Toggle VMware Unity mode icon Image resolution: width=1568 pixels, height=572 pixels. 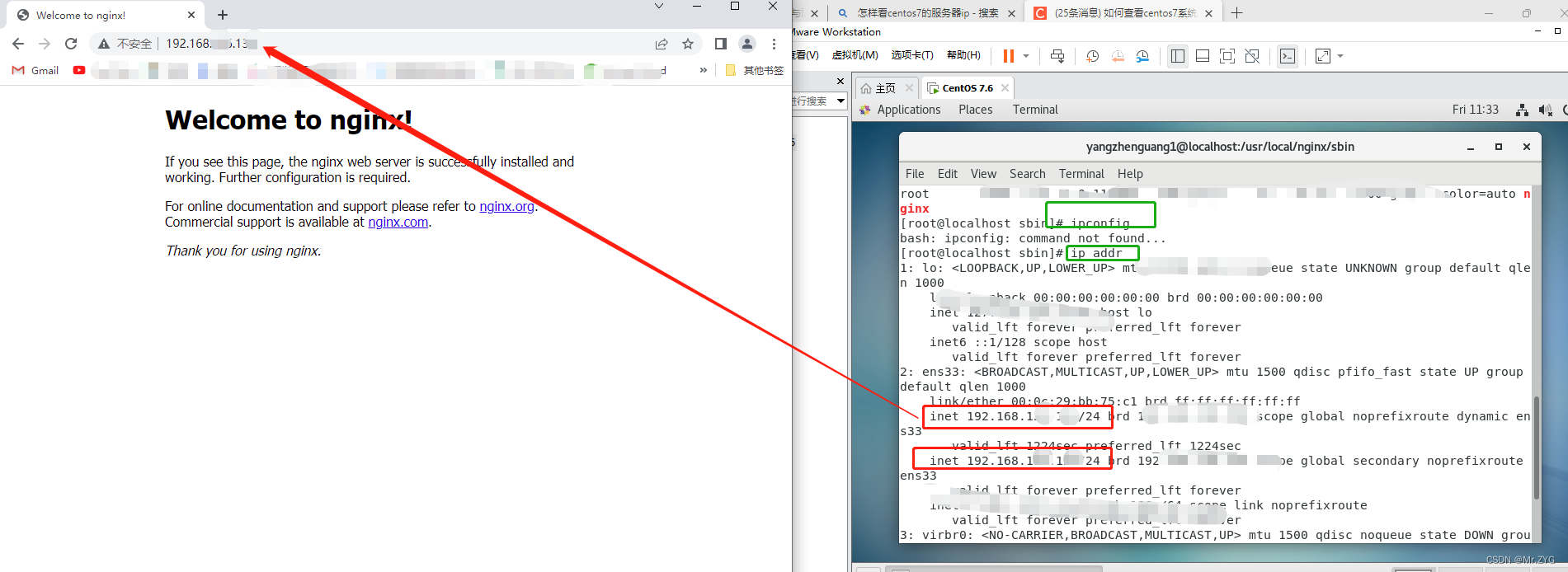click(1252, 56)
